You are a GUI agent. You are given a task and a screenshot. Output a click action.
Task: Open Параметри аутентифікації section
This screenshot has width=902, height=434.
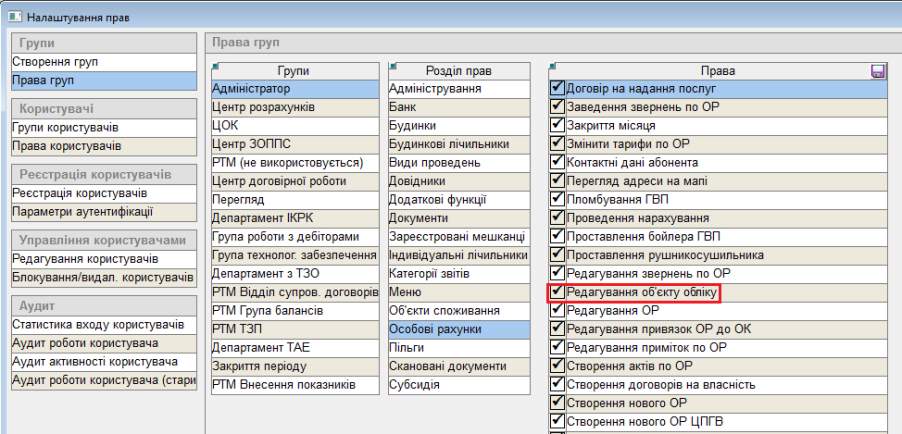[x=100, y=212]
